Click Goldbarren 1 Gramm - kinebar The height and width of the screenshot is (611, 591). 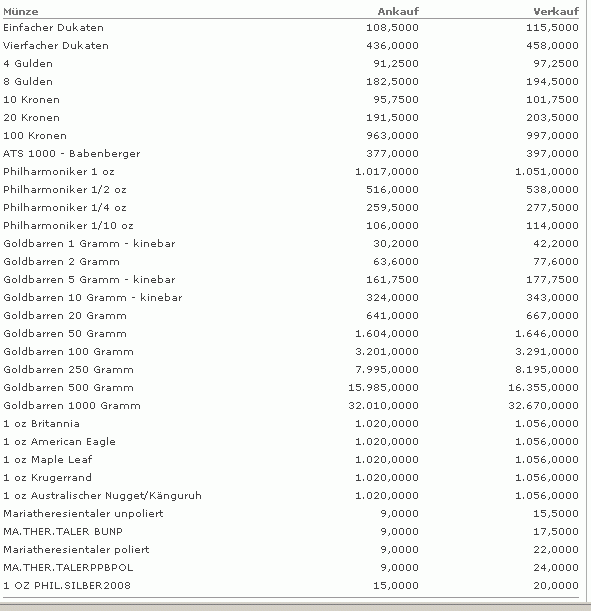(89, 244)
